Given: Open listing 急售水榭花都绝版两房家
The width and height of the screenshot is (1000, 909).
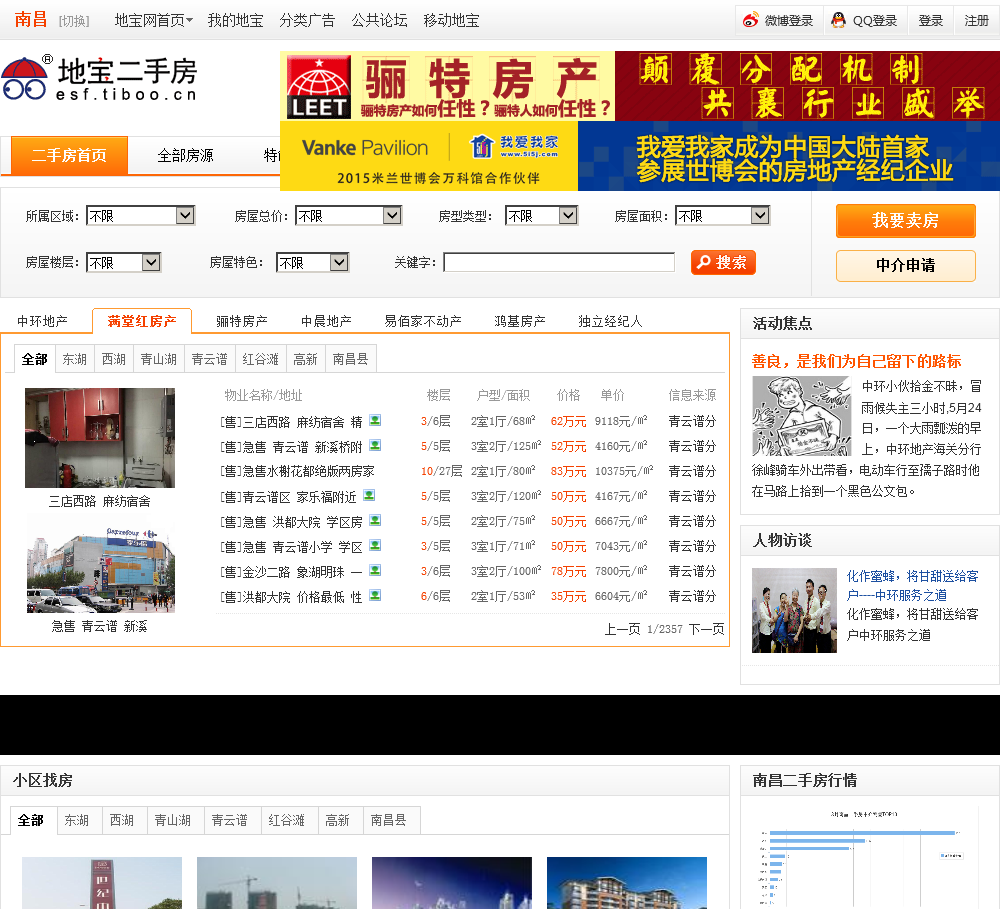Looking at the screenshot, I should pyautogui.click(x=297, y=471).
